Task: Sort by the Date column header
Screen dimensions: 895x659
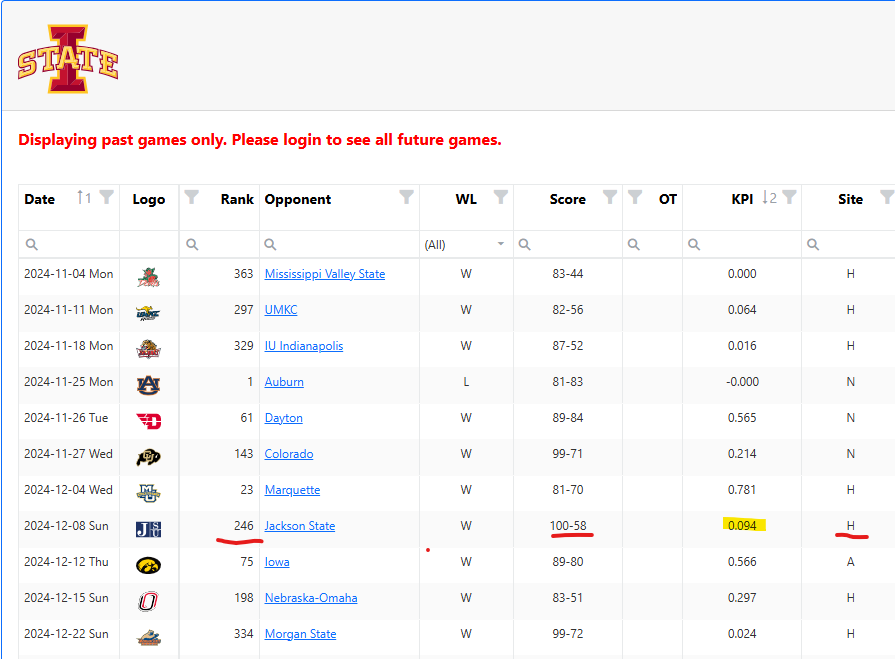Action: [39, 199]
